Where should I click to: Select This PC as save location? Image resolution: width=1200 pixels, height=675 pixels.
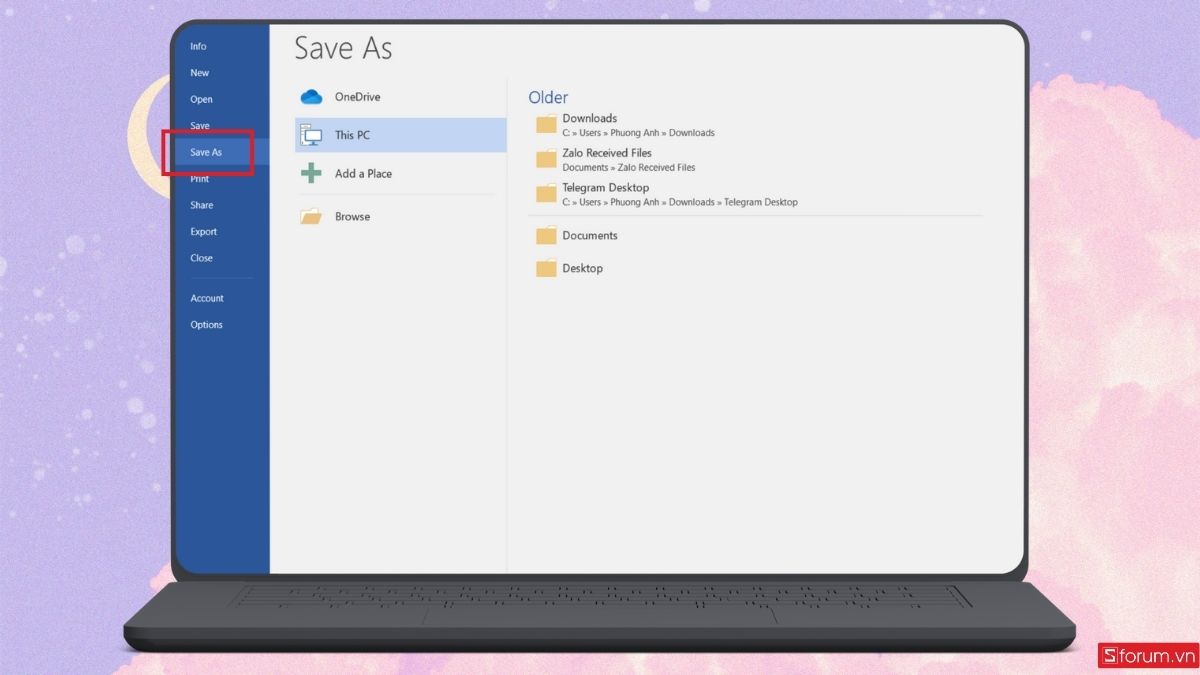pos(401,135)
